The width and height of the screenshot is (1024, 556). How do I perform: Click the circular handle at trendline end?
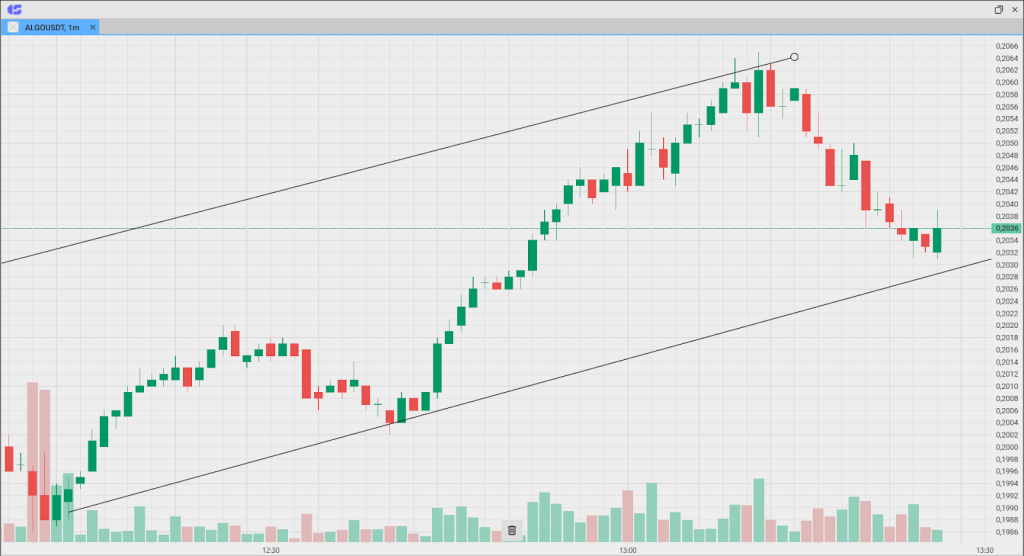point(794,57)
